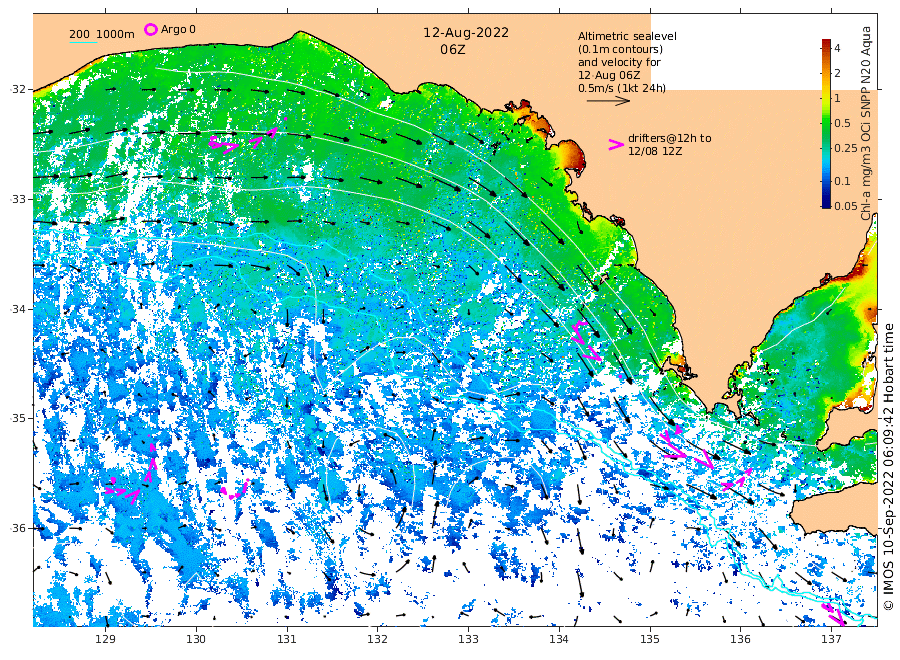Click the color bar tick value 1
The image size is (900, 660).
pyautogui.click(x=837, y=98)
